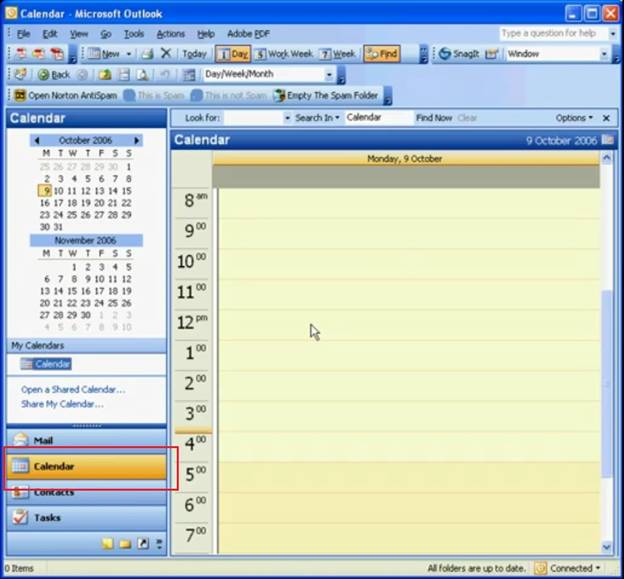Click the Delete X icon in the toolbar

pos(166,53)
